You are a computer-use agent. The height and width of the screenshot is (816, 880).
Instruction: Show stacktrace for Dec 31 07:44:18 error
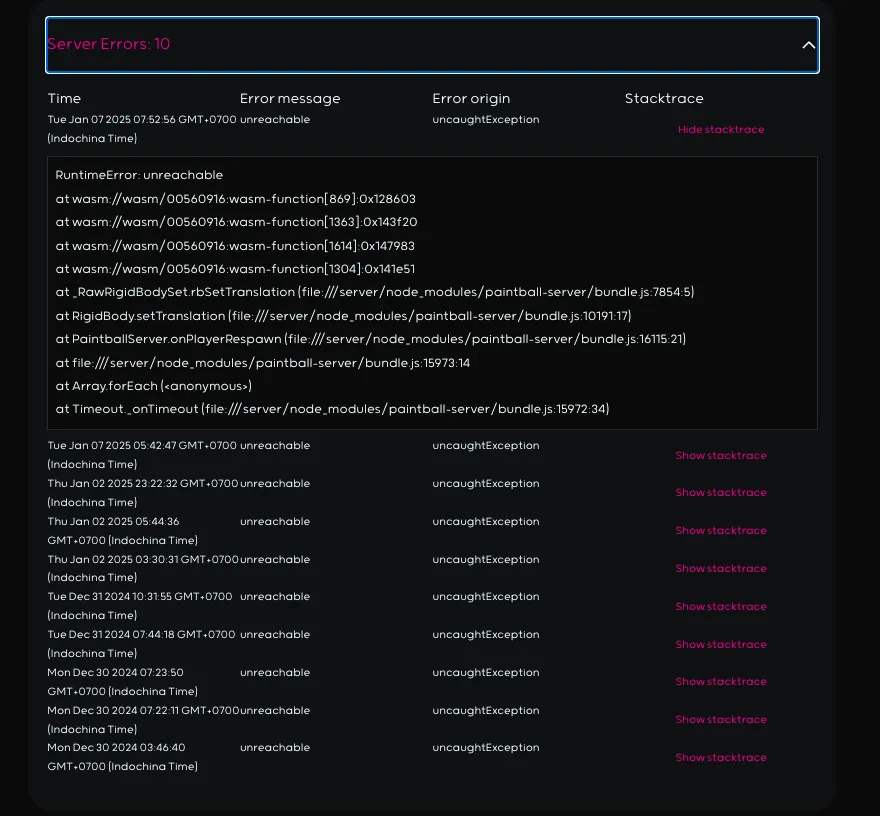[x=721, y=644]
